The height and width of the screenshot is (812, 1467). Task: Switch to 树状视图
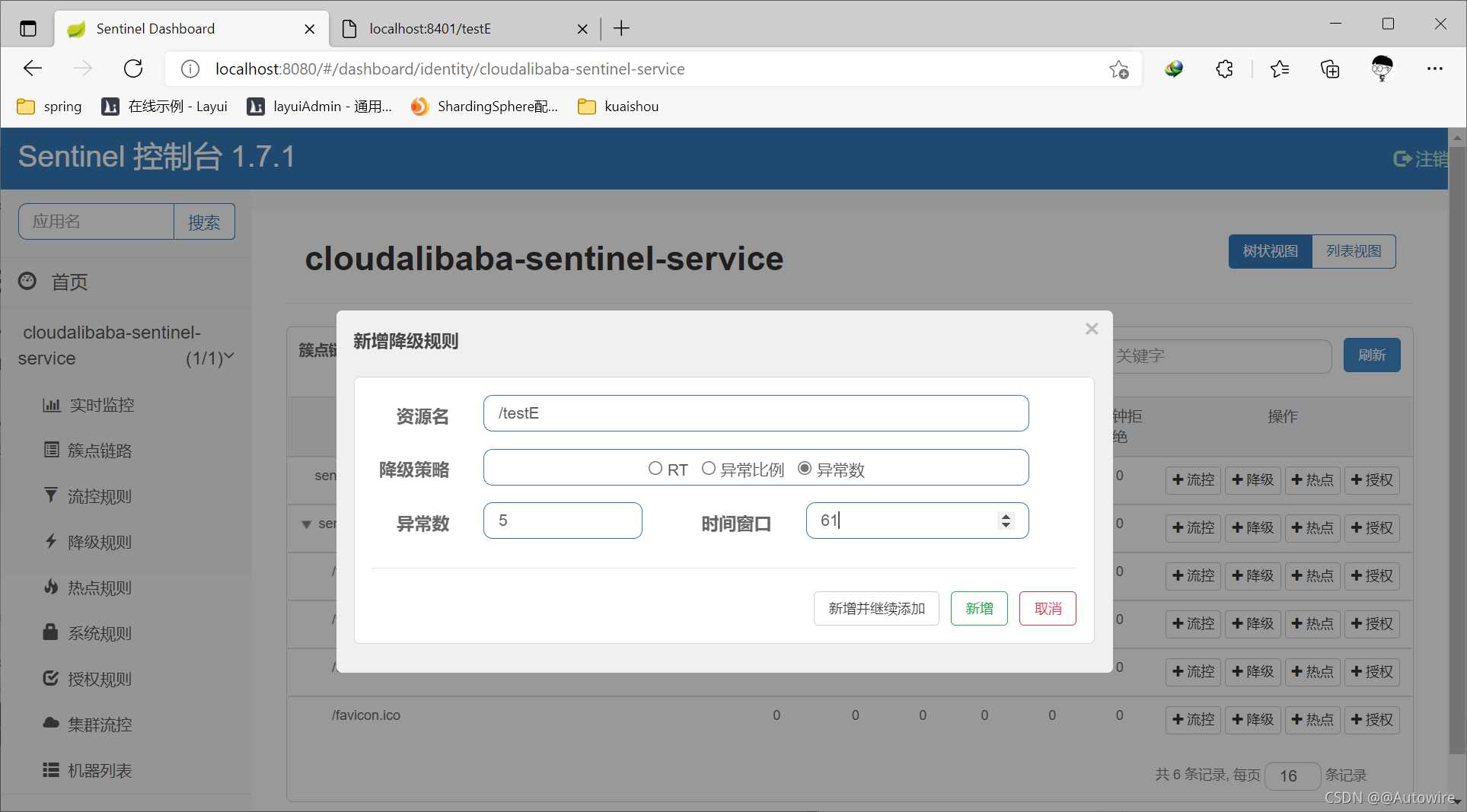pyautogui.click(x=1271, y=251)
